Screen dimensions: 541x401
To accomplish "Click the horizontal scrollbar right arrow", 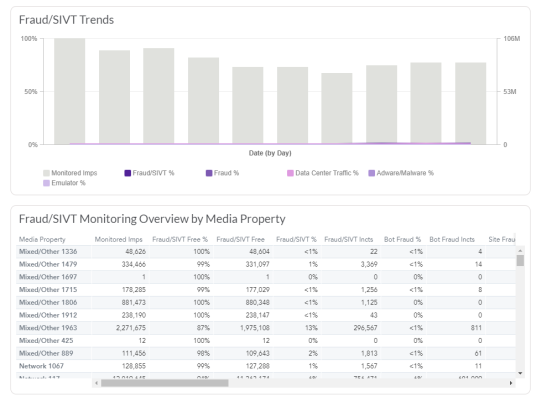I will 511,383.
